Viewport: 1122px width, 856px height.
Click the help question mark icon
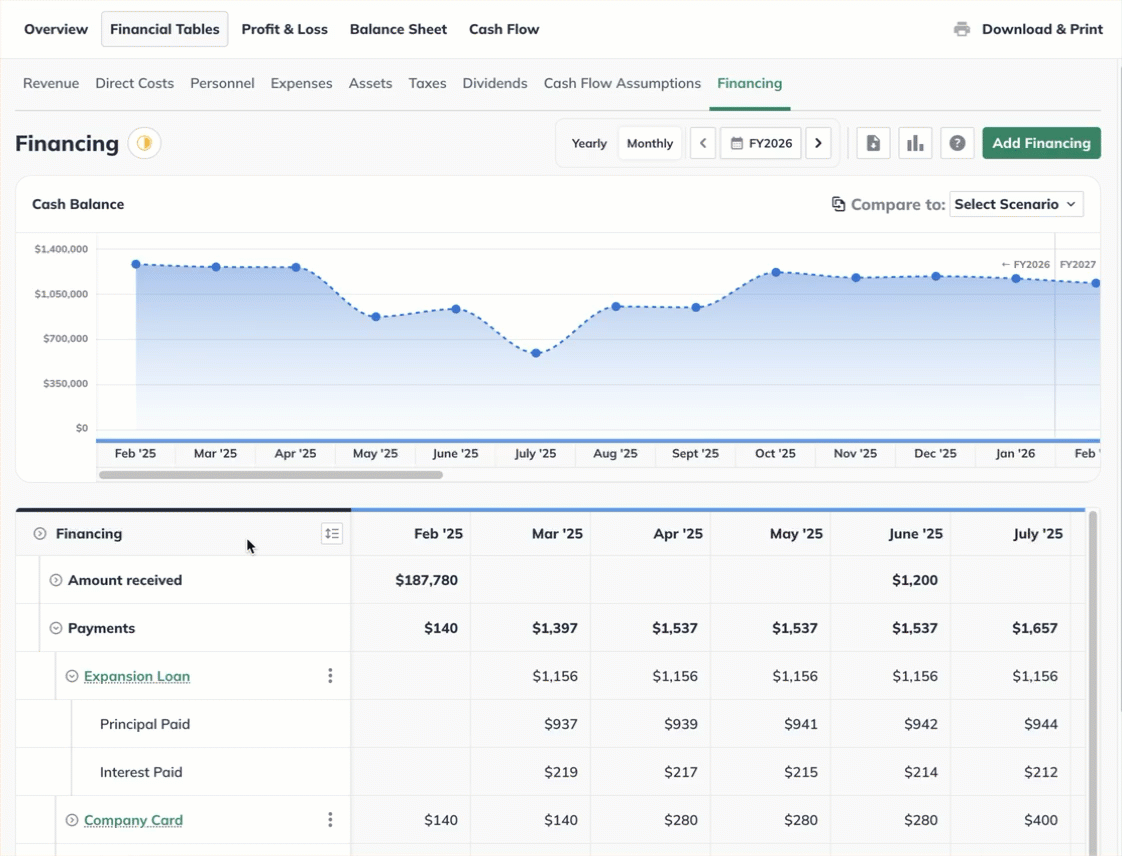point(957,142)
